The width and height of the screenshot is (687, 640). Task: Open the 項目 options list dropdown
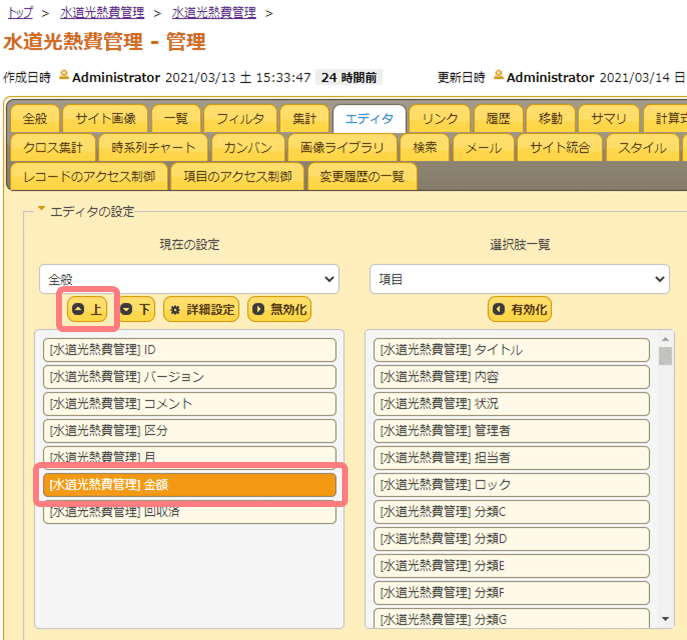(520, 279)
